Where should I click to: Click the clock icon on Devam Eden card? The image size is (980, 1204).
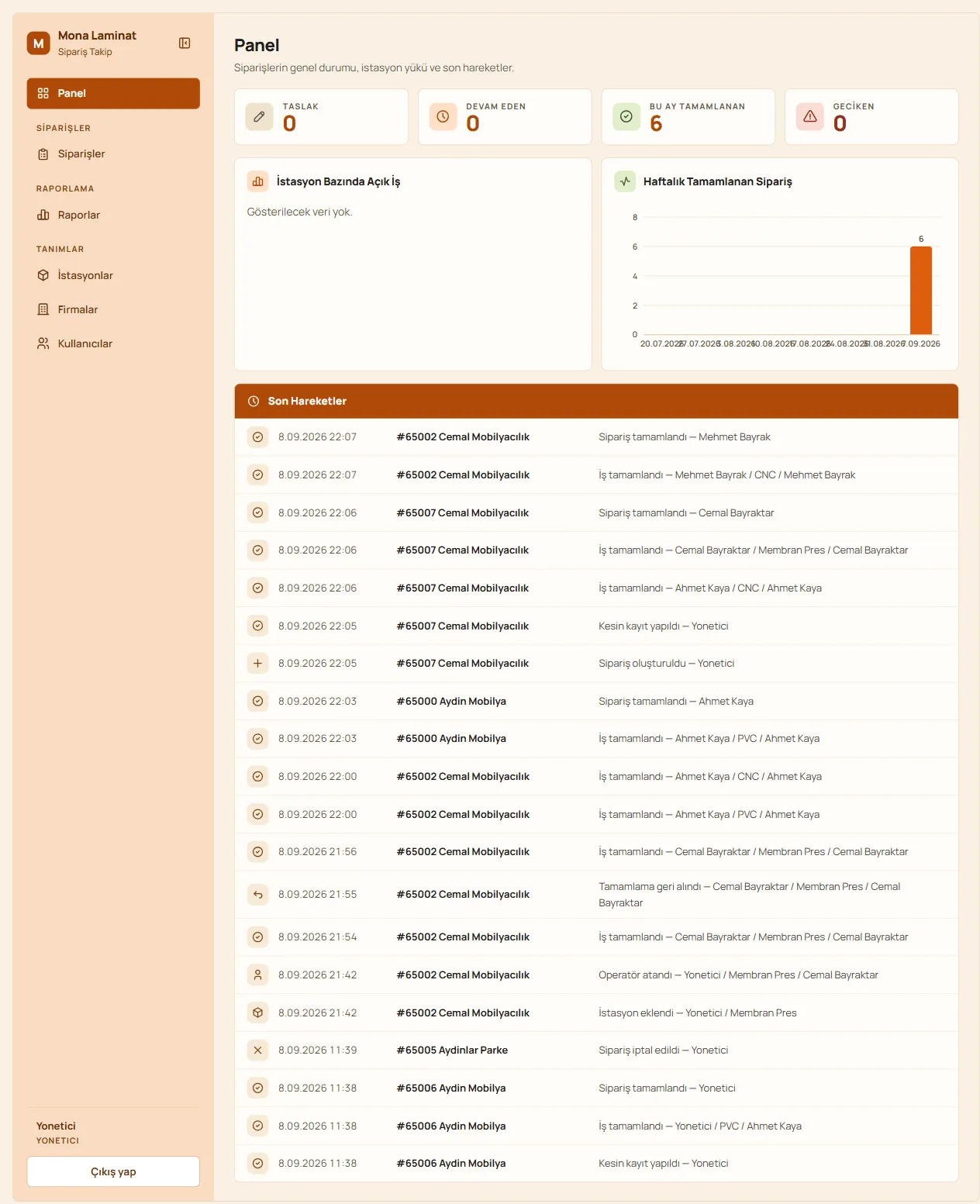[x=443, y=116]
